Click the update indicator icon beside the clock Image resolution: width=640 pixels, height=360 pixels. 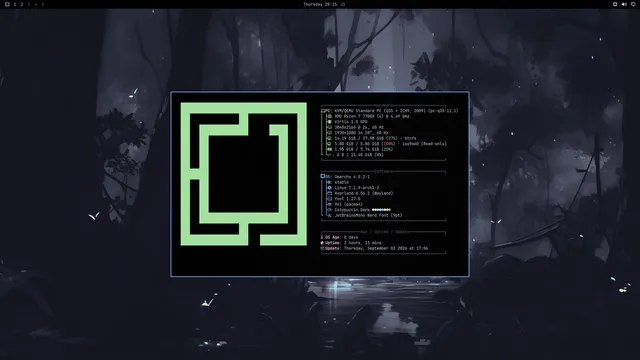[x=343, y=4]
